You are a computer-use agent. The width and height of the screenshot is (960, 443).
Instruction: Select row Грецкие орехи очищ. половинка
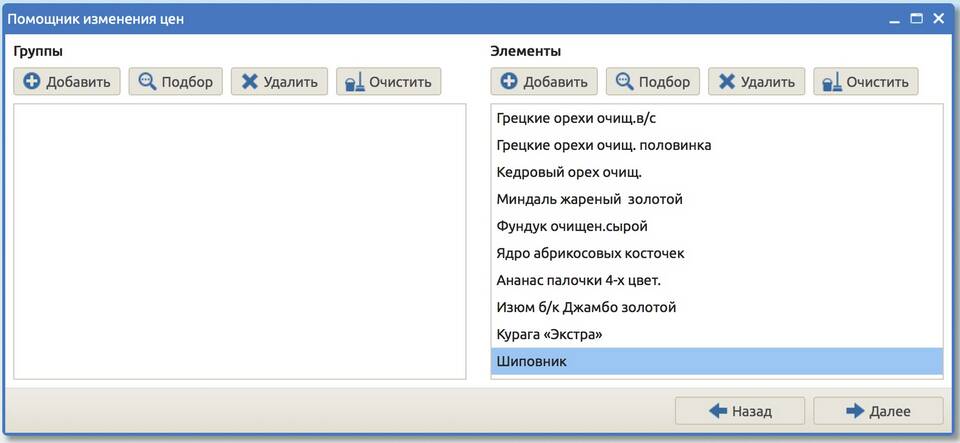[717, 146]
